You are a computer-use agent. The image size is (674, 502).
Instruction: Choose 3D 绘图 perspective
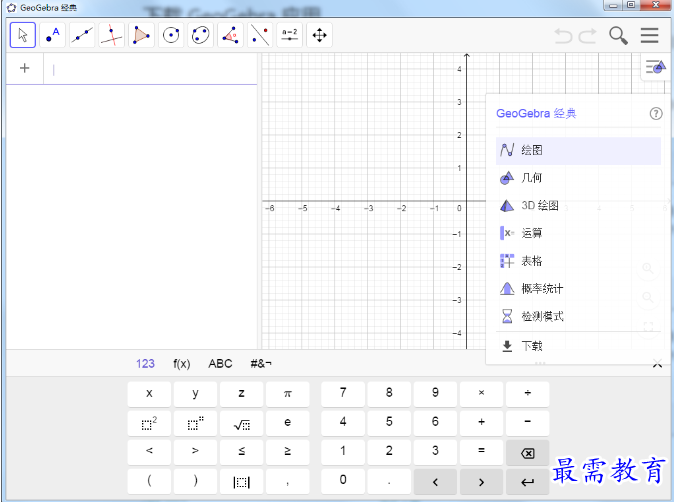[x=578, y=205]
